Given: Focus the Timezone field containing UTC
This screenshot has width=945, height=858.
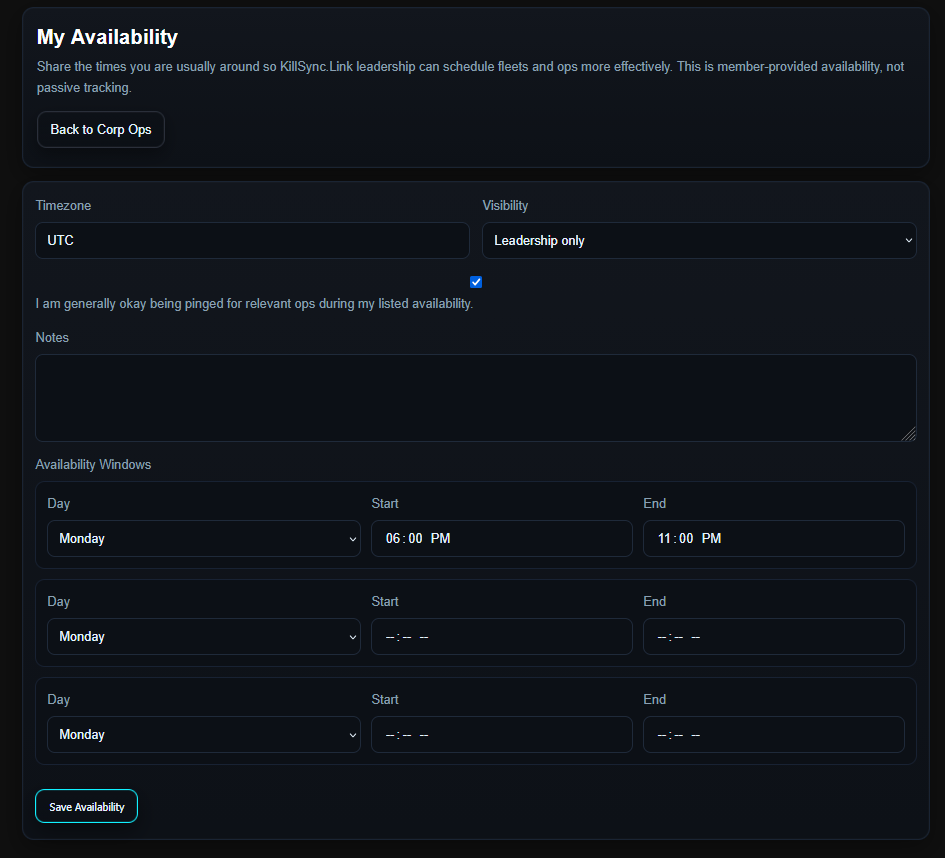Looking at the screenshot, I should (252, 241).
